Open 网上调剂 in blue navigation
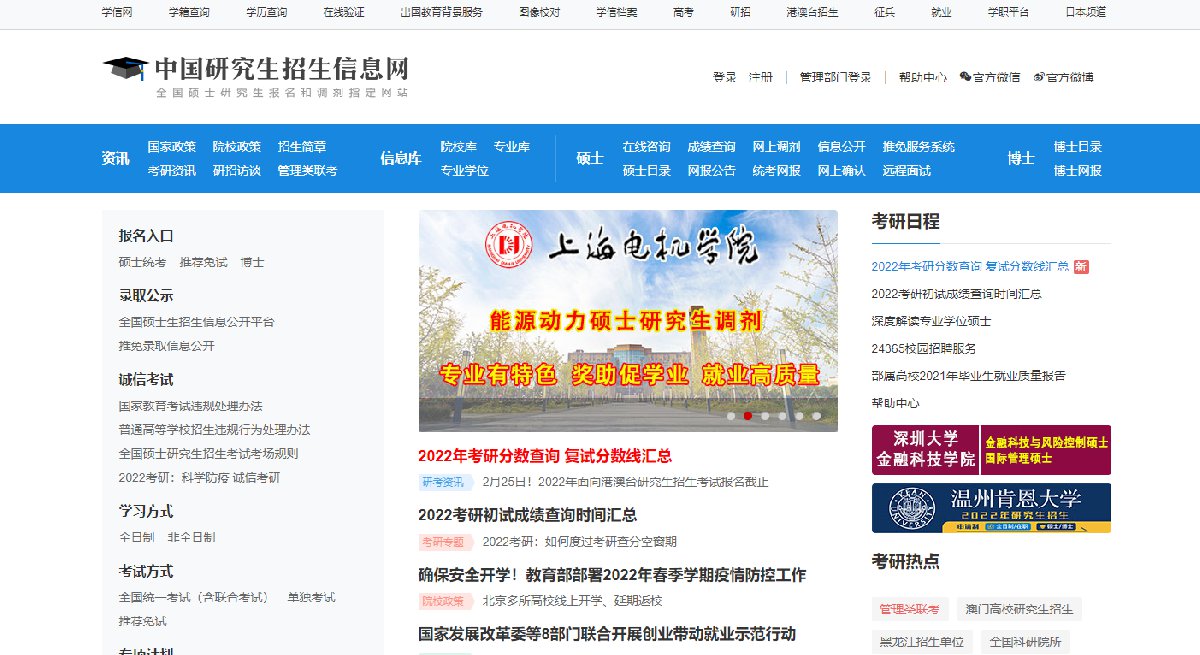Image resolution: width=1200 pixels, height=655 pixels. (777, 147)
